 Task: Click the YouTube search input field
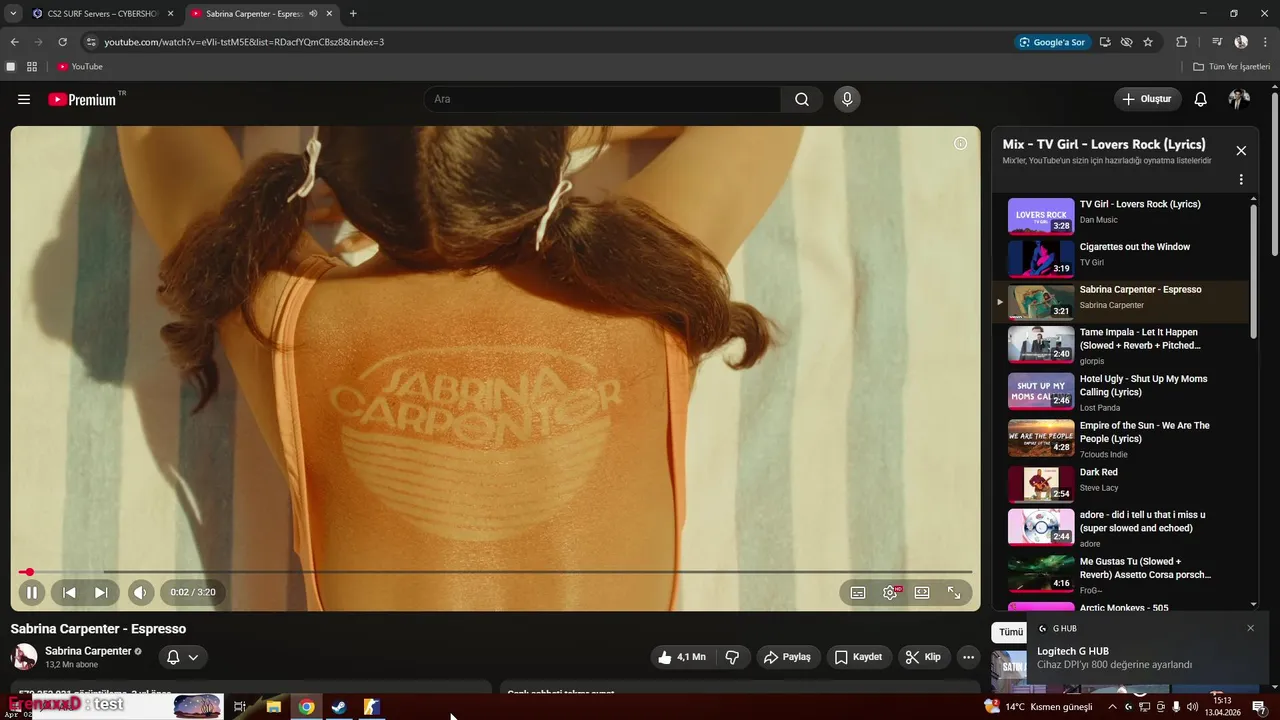(x=602, y=99)
